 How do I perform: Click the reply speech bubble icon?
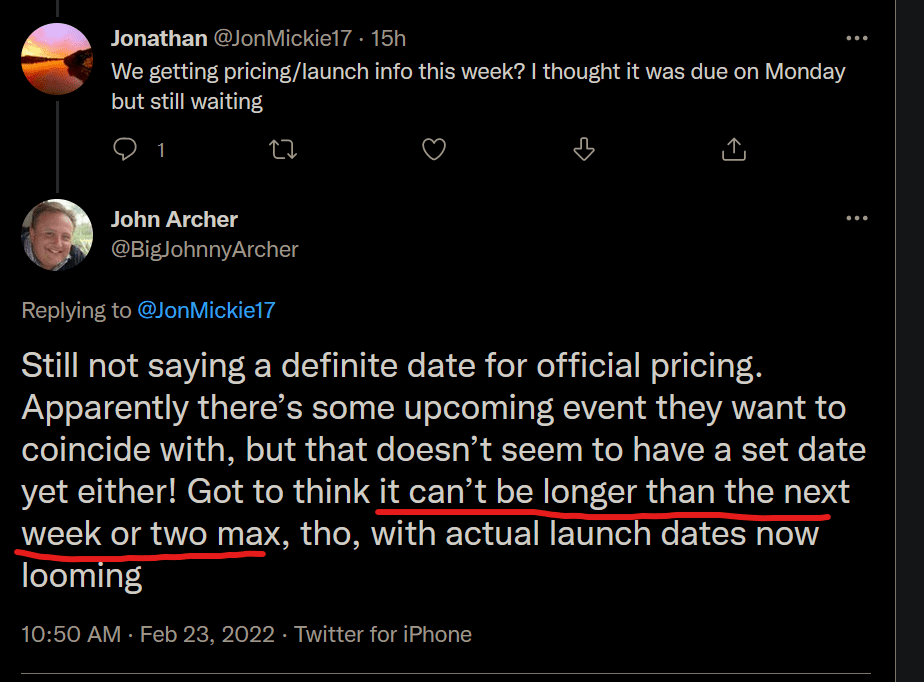[x=125, y=149]
